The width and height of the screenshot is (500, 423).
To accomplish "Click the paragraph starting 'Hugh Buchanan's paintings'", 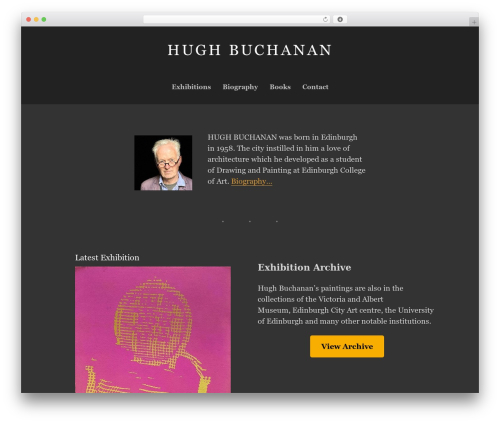I will pos(346,305).
